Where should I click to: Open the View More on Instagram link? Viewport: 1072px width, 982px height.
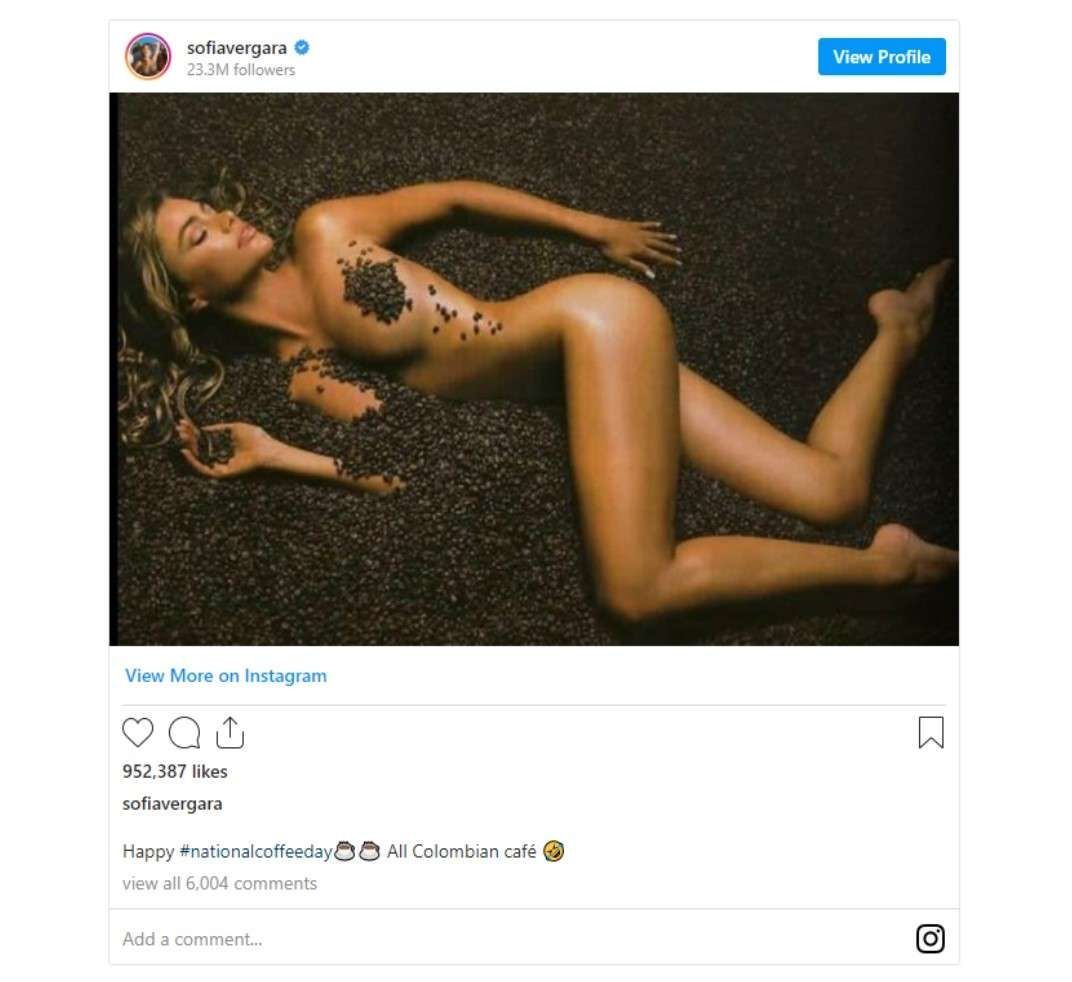coord(226,676)
